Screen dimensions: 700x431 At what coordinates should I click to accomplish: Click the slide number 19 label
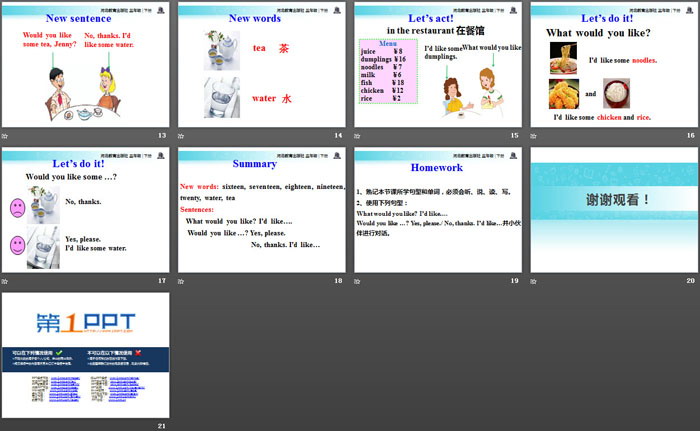(x=514, y=281)
